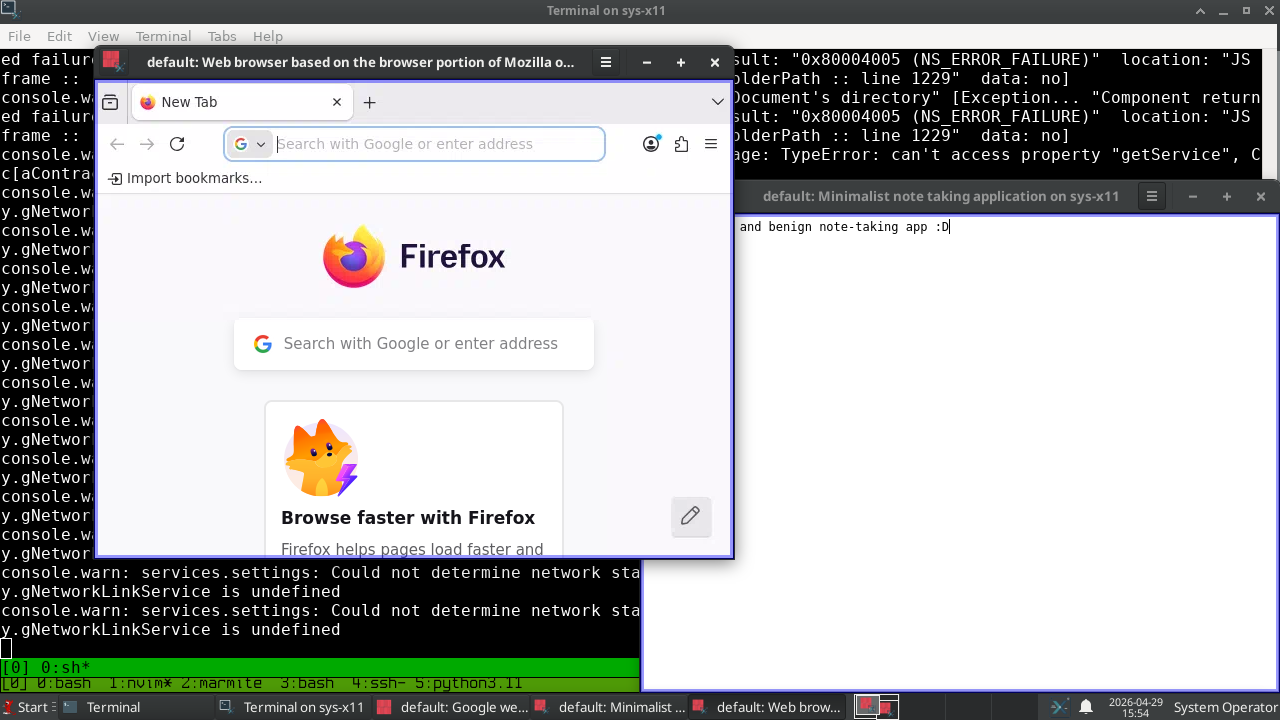
Task: Open a new tab with plus button
Action: click(370, 102)
